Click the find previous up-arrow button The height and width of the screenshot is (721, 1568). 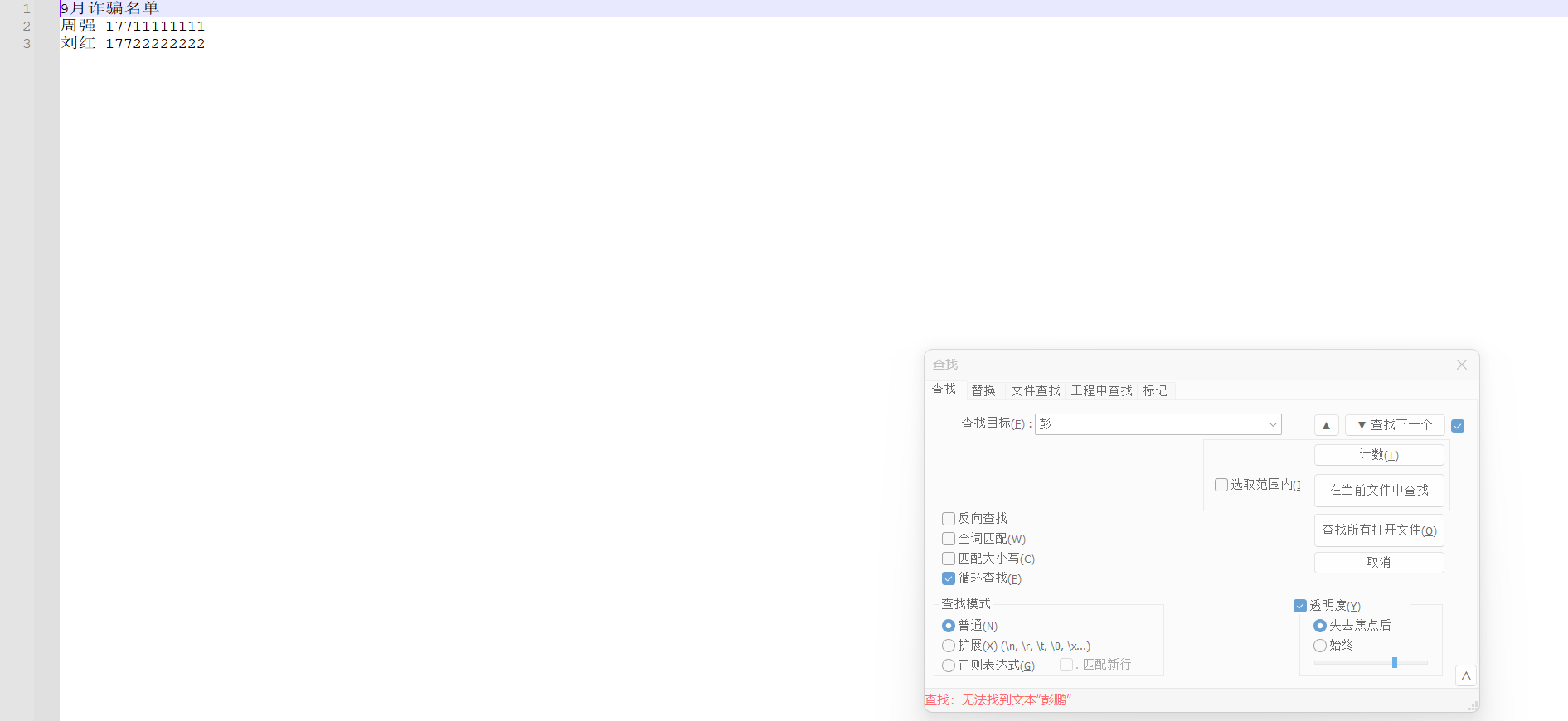pos(1326,425)
